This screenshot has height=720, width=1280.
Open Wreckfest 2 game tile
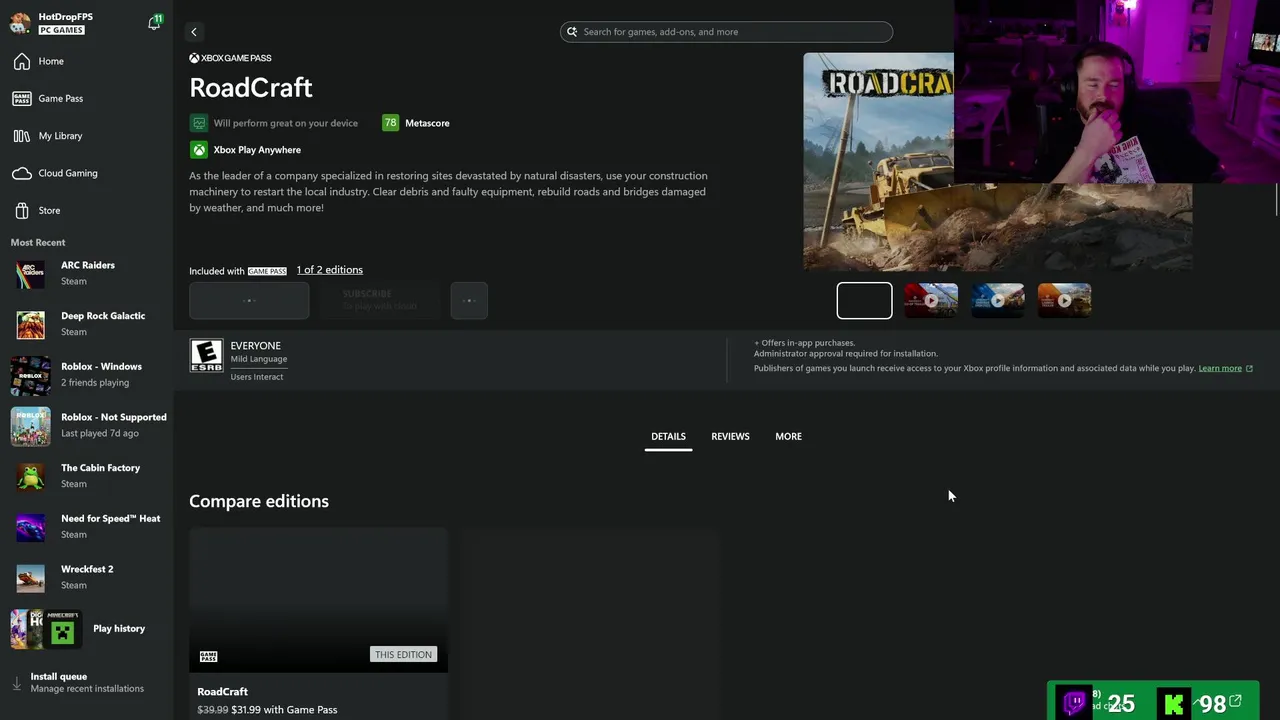86,578
